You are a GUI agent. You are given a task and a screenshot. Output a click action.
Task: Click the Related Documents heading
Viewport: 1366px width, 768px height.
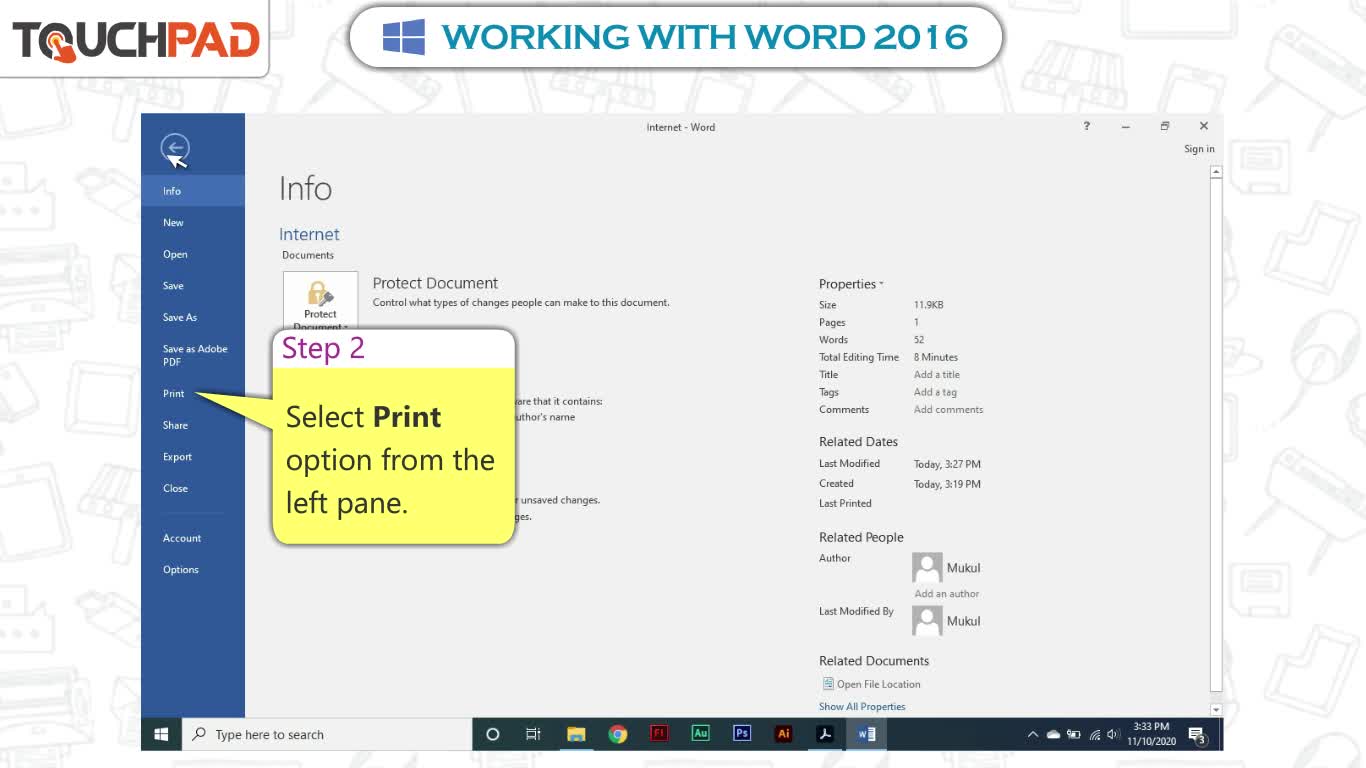point(874,661)
